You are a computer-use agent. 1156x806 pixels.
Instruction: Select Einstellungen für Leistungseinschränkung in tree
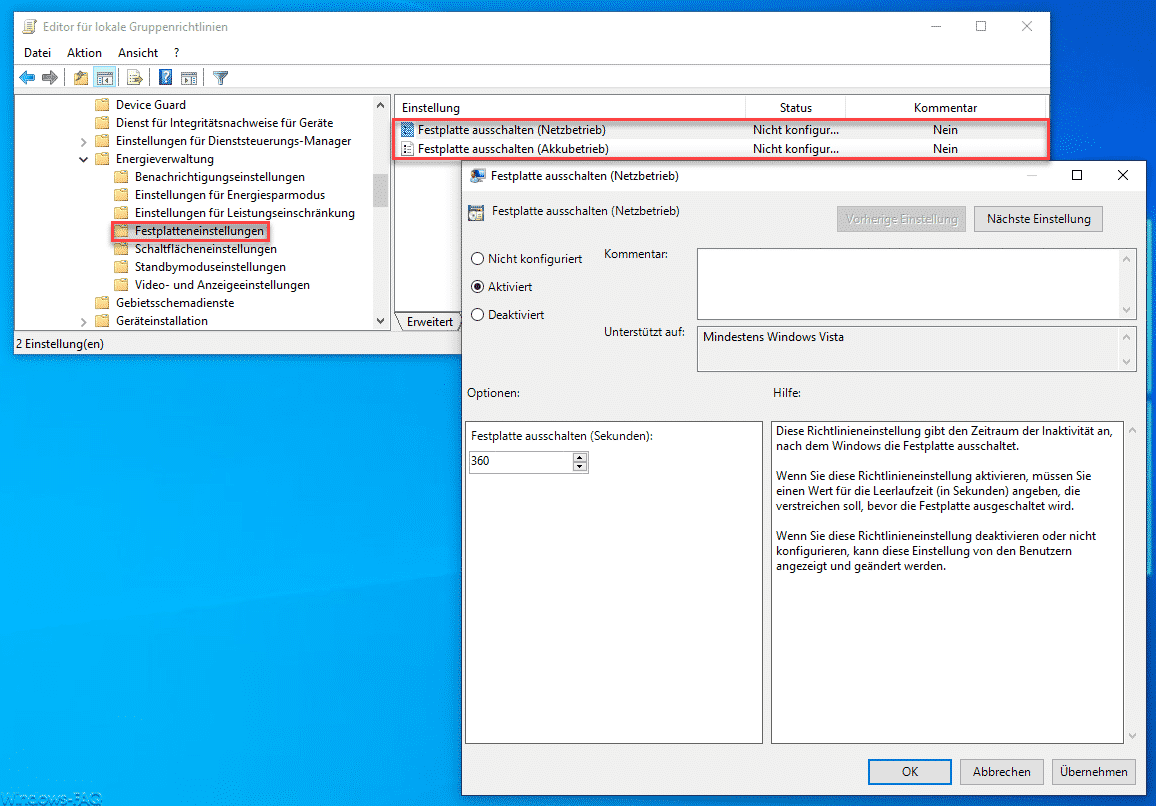coord(245,213)
